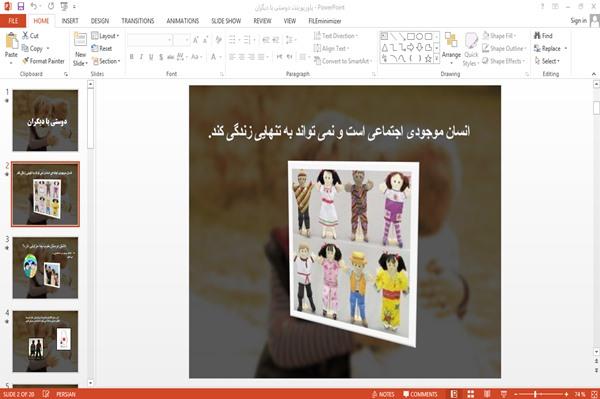
Task: Open the Text Direction dropdown
Action: click(336, 36)
